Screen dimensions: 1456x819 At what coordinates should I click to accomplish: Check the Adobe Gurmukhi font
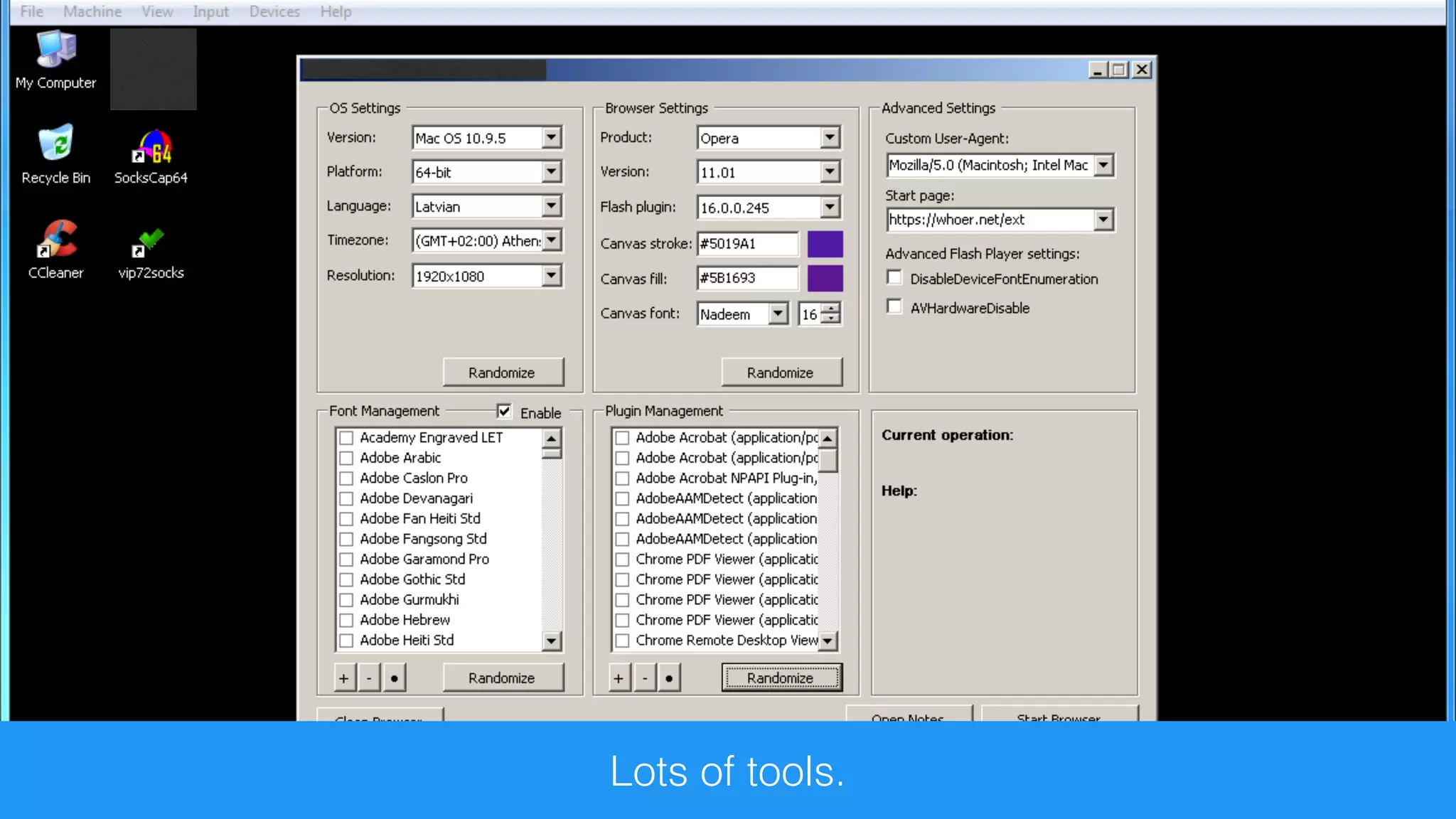(x=346, y=600)
